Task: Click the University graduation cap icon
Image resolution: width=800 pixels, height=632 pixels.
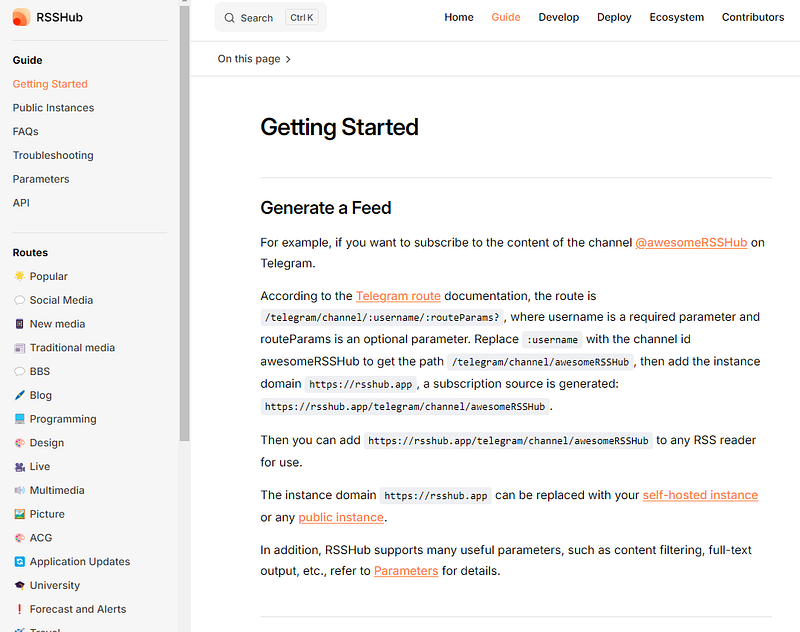Action: coord(19,585)
